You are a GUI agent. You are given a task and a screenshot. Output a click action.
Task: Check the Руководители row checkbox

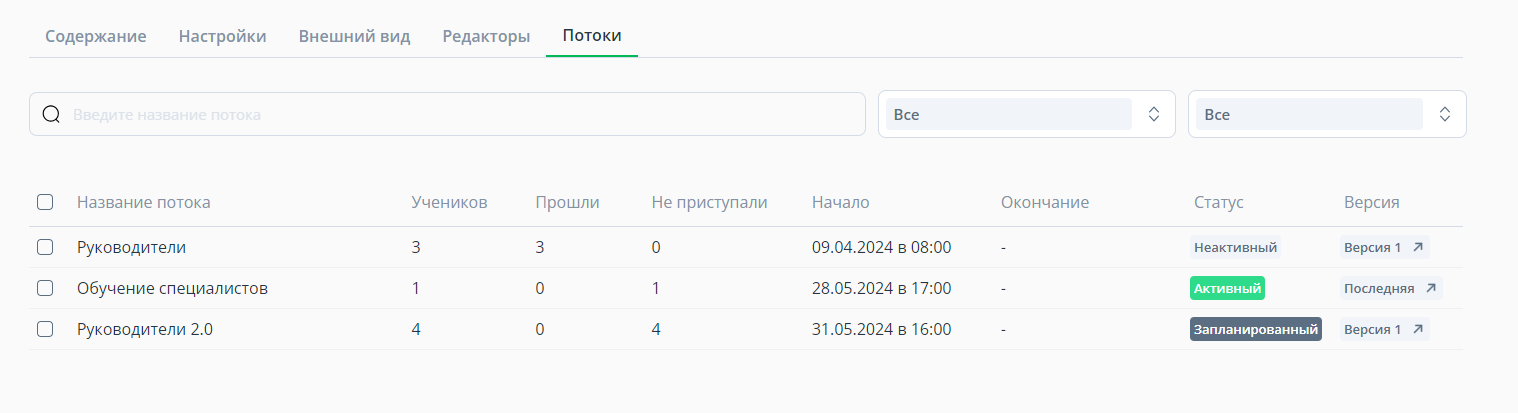coord(45,247)
